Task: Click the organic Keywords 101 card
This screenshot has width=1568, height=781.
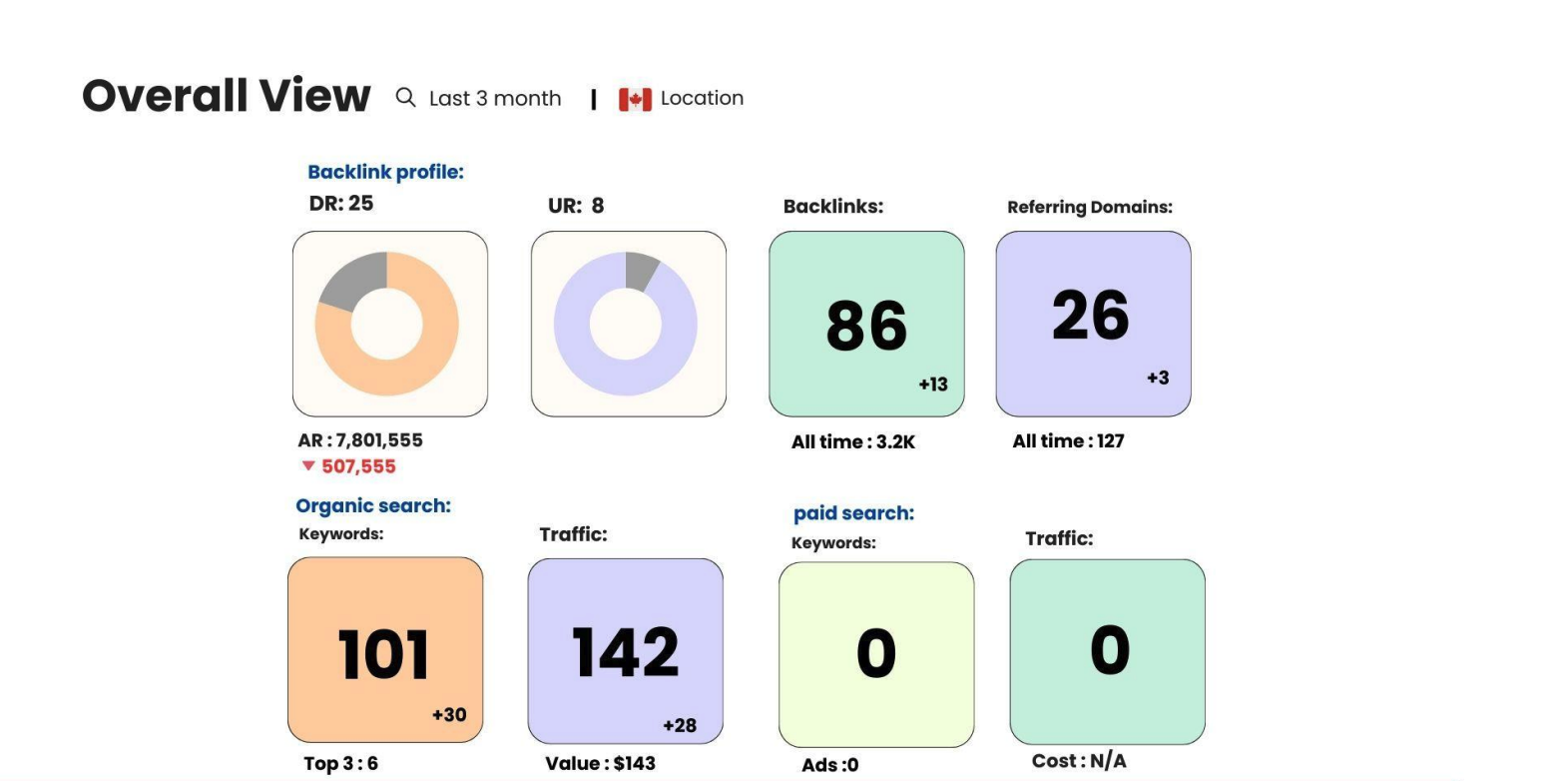Action: pyautogui.click(x=385, y=650)
